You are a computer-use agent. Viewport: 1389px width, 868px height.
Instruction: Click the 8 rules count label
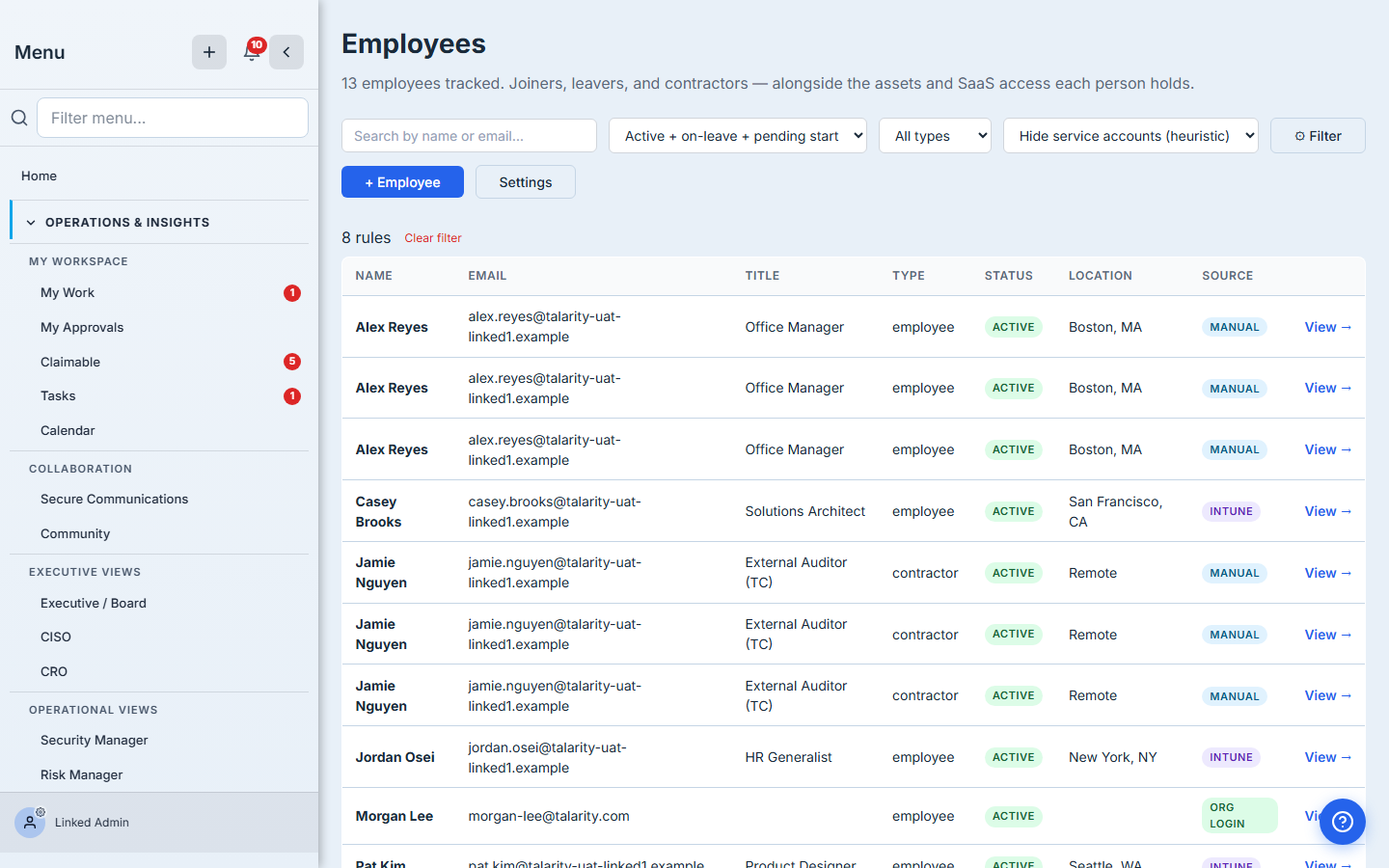click(x=367, y=237)
